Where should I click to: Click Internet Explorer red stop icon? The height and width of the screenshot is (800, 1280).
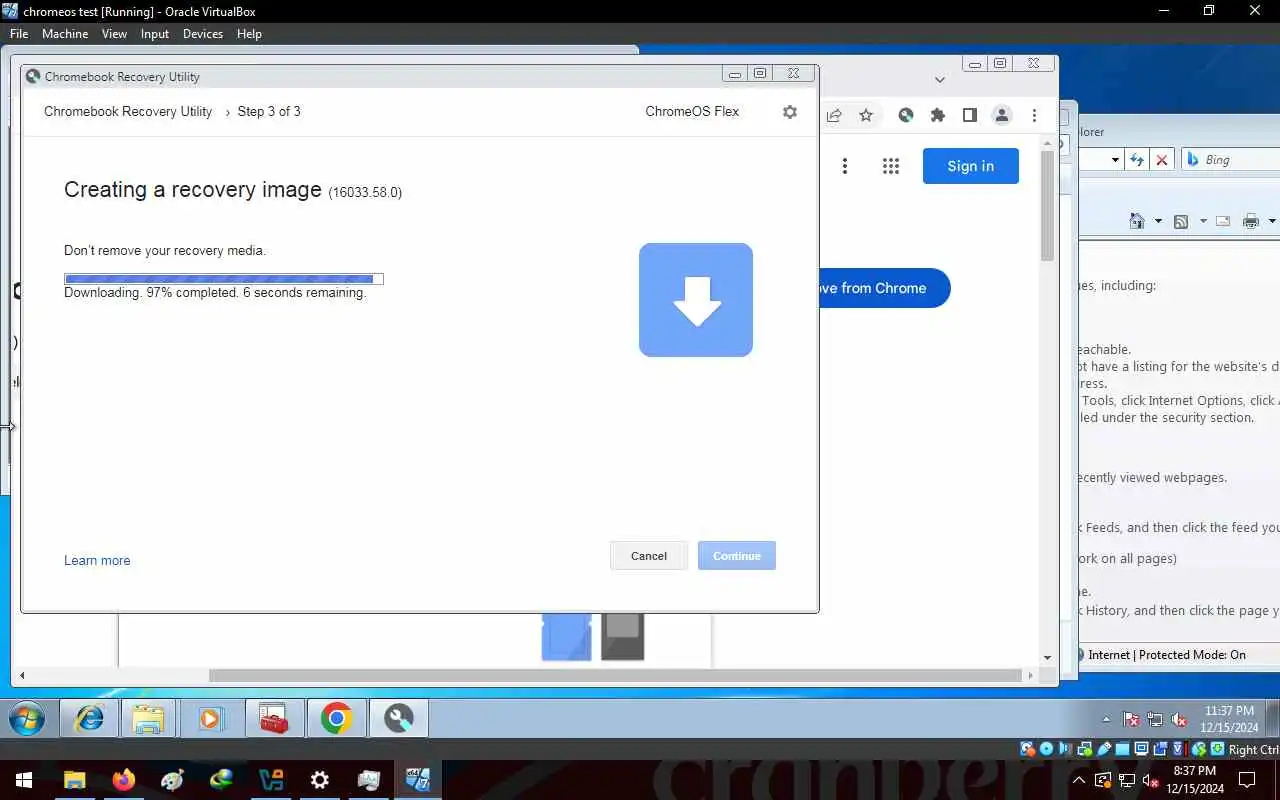coord(1161,160)
